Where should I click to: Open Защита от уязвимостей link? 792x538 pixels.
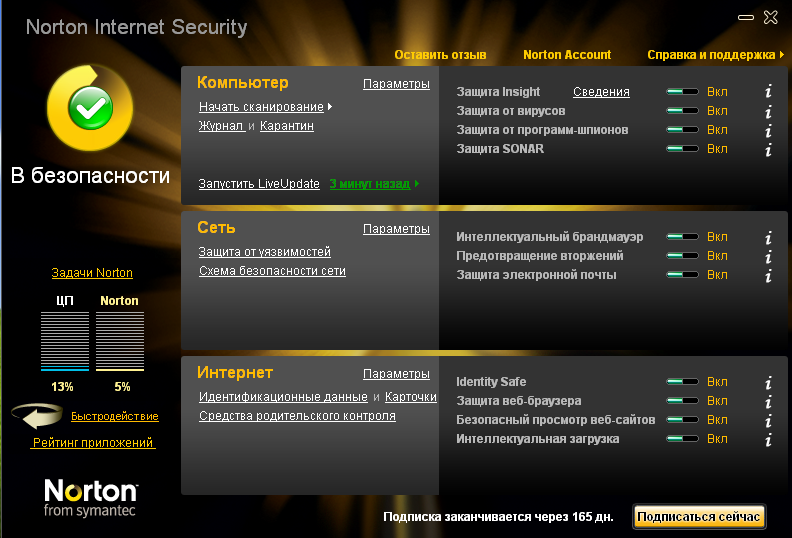click(265, 252)
